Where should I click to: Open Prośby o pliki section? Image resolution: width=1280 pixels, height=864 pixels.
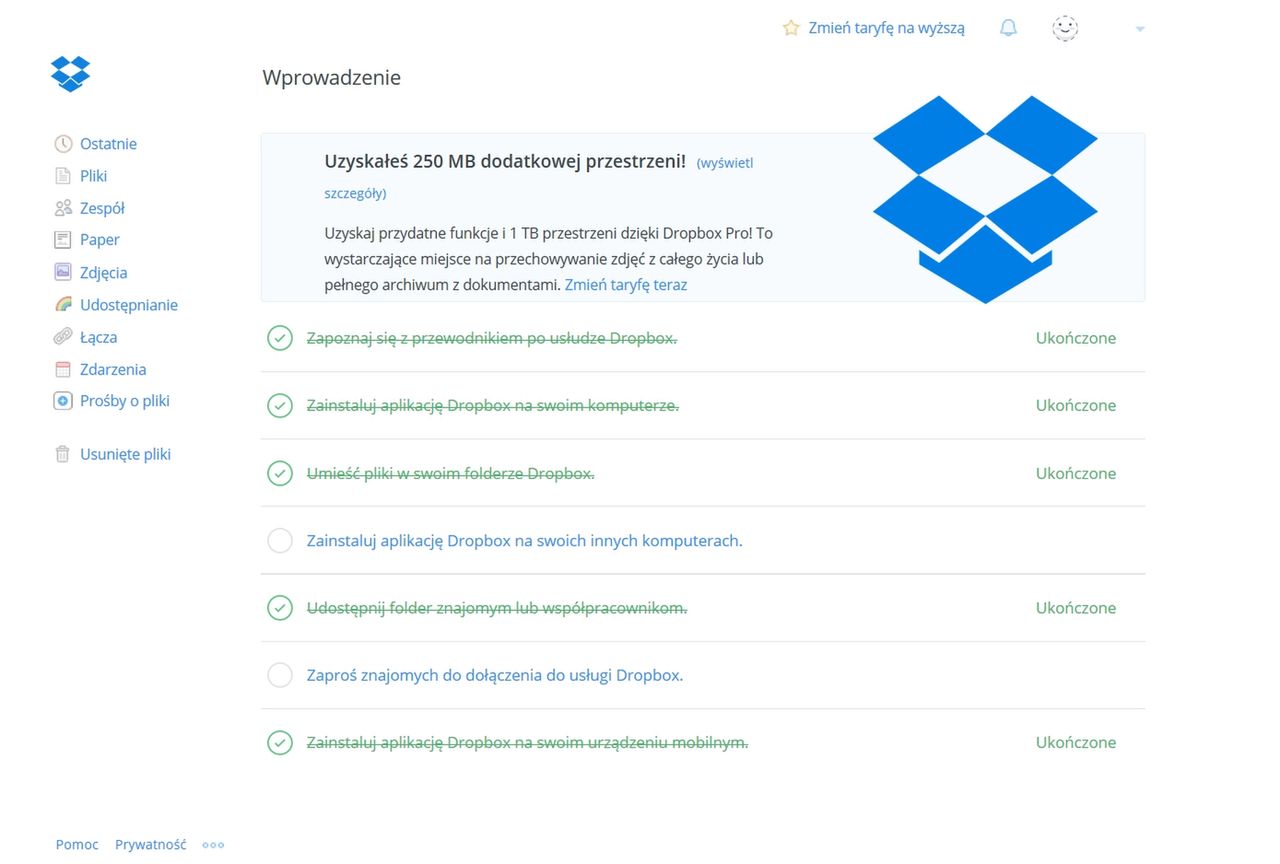[x=125, y=401]
